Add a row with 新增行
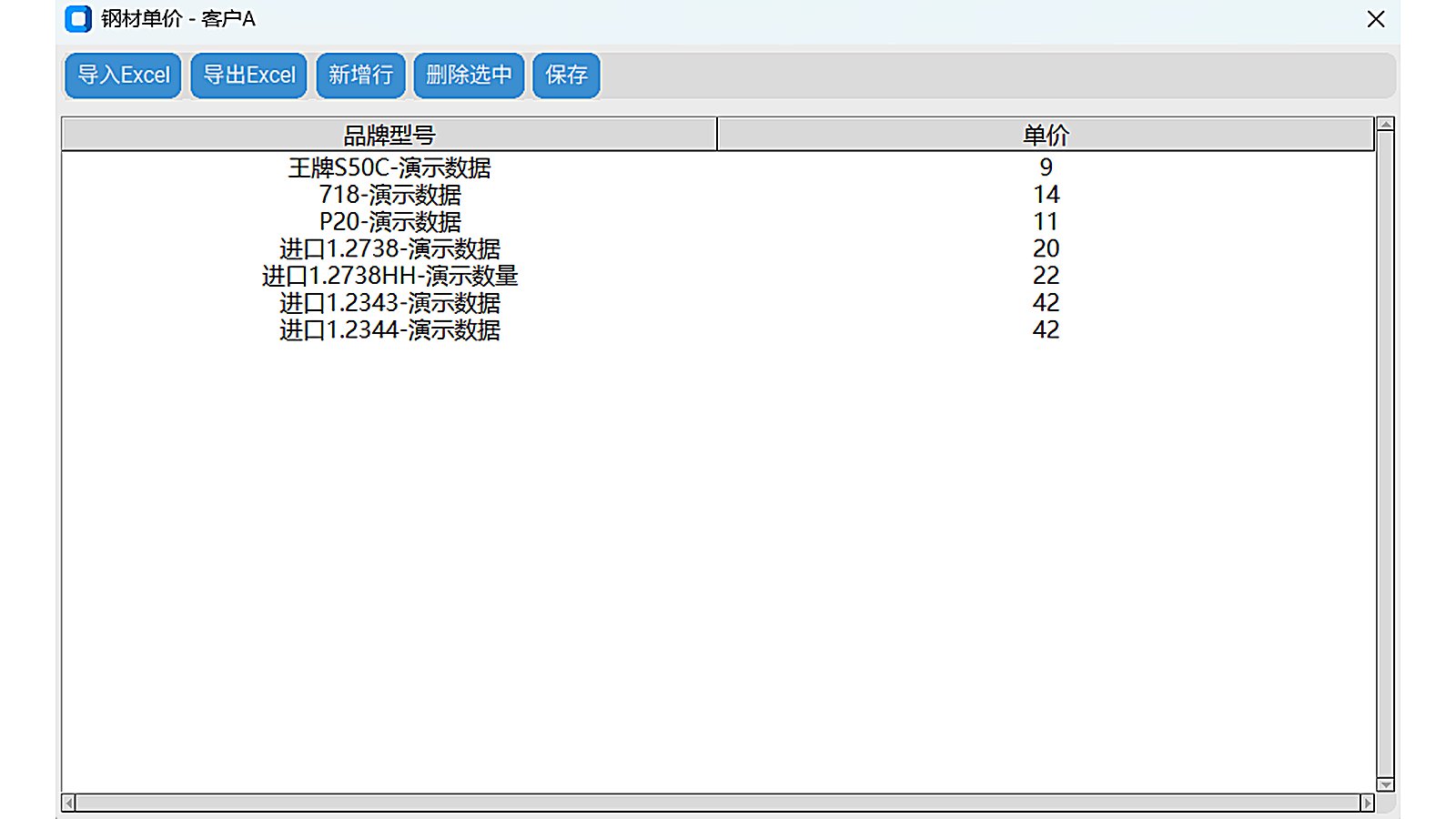Image resolution: width=1456 pixels, height=819 pixels. [360, 76]
